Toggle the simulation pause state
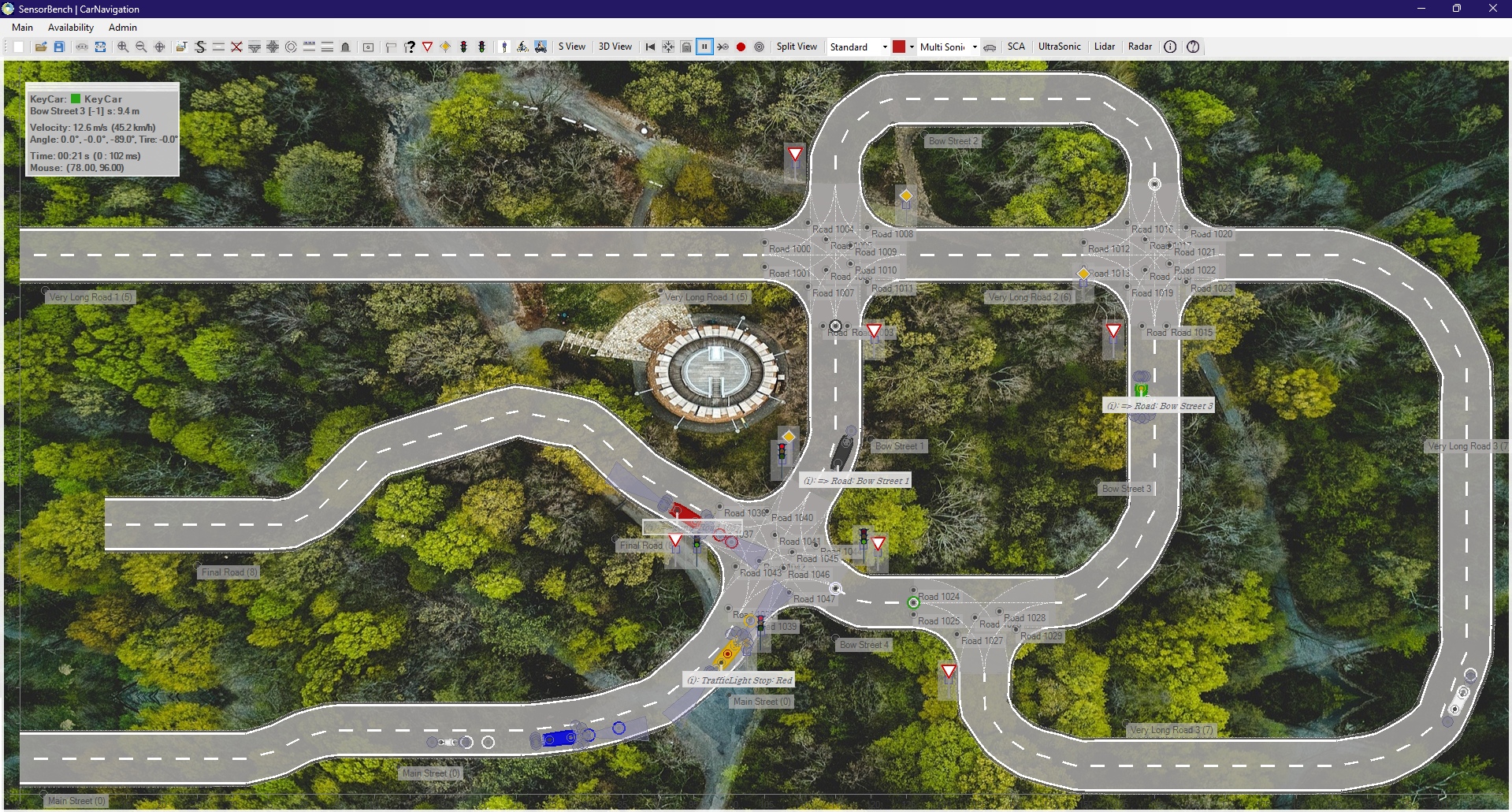The width and height of the screenshot is (1512, 812). (704, 47)
